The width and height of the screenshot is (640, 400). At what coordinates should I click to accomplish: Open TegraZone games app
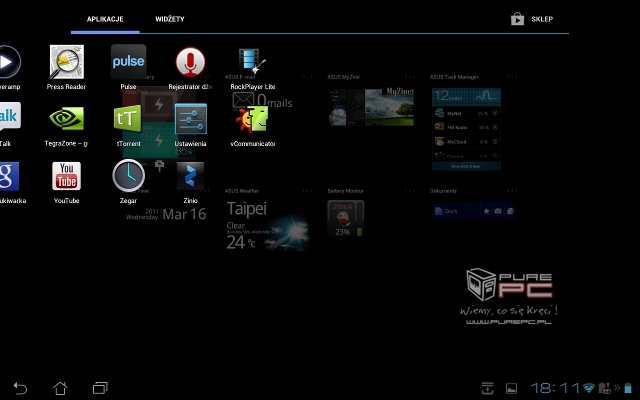(x=67, y=118)
